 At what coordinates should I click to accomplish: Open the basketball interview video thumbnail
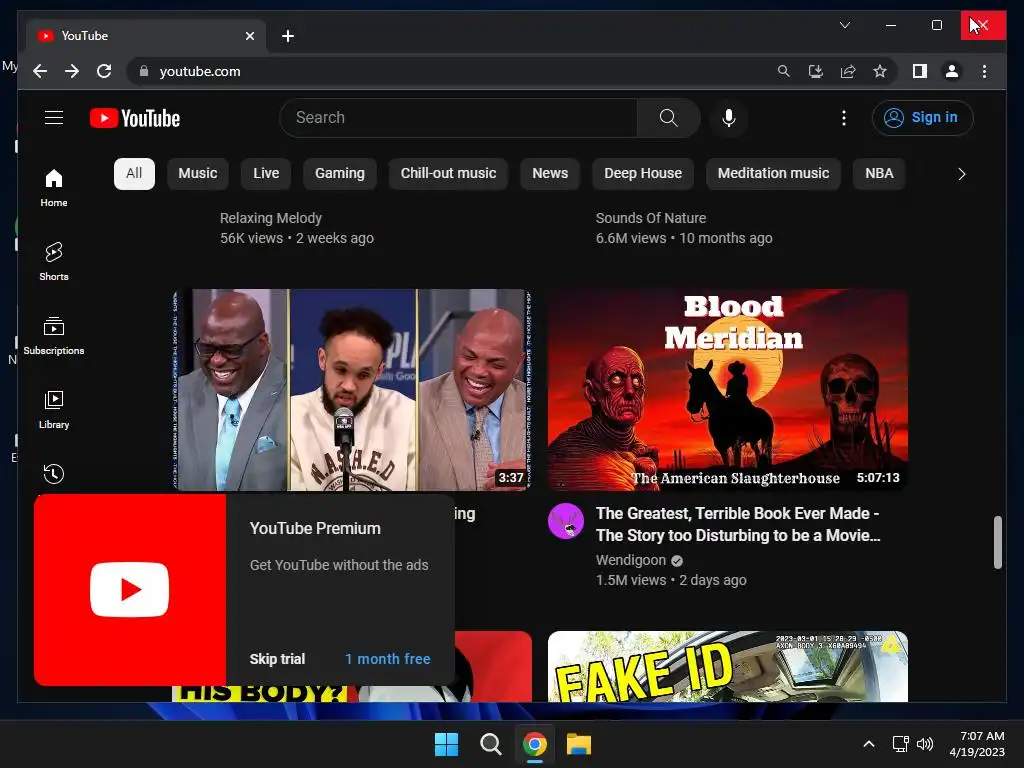point(352,390)
